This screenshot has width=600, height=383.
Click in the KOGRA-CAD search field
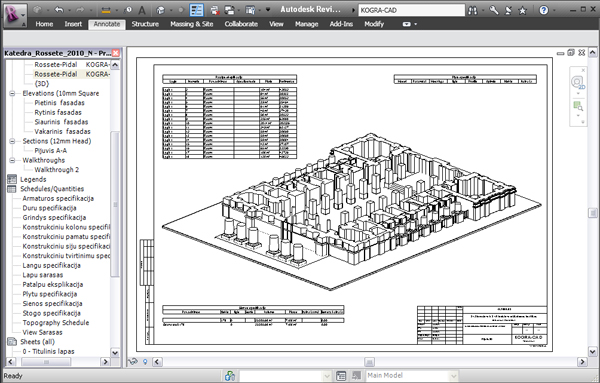pyautogui.click(x=411, y=10)
